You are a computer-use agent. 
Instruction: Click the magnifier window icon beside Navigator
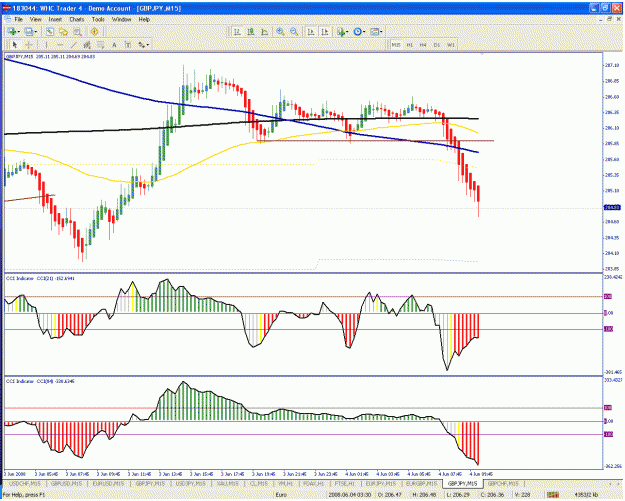(x=77, y=31)
